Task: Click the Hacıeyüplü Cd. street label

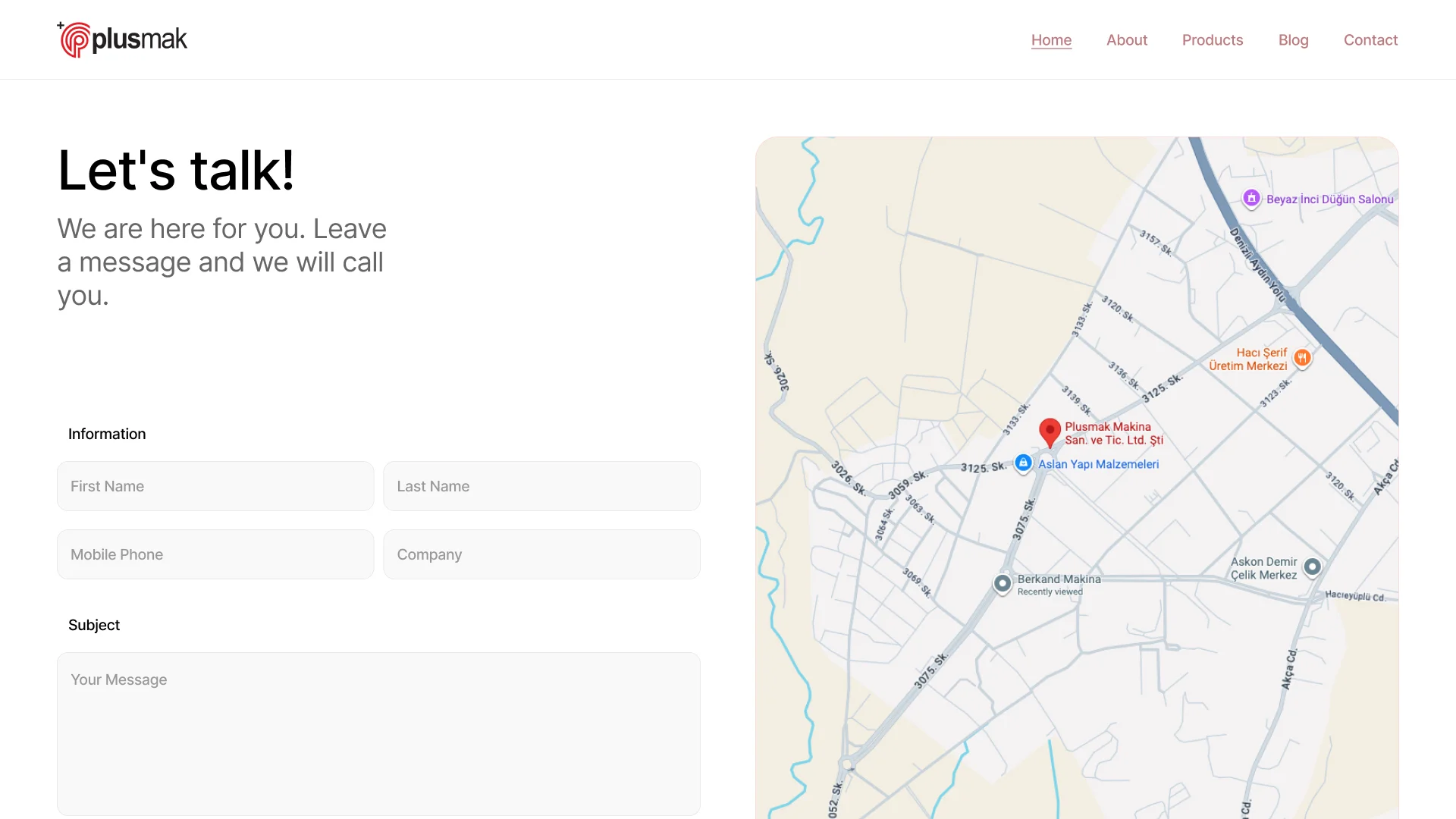Action: tap(1355, 596)
